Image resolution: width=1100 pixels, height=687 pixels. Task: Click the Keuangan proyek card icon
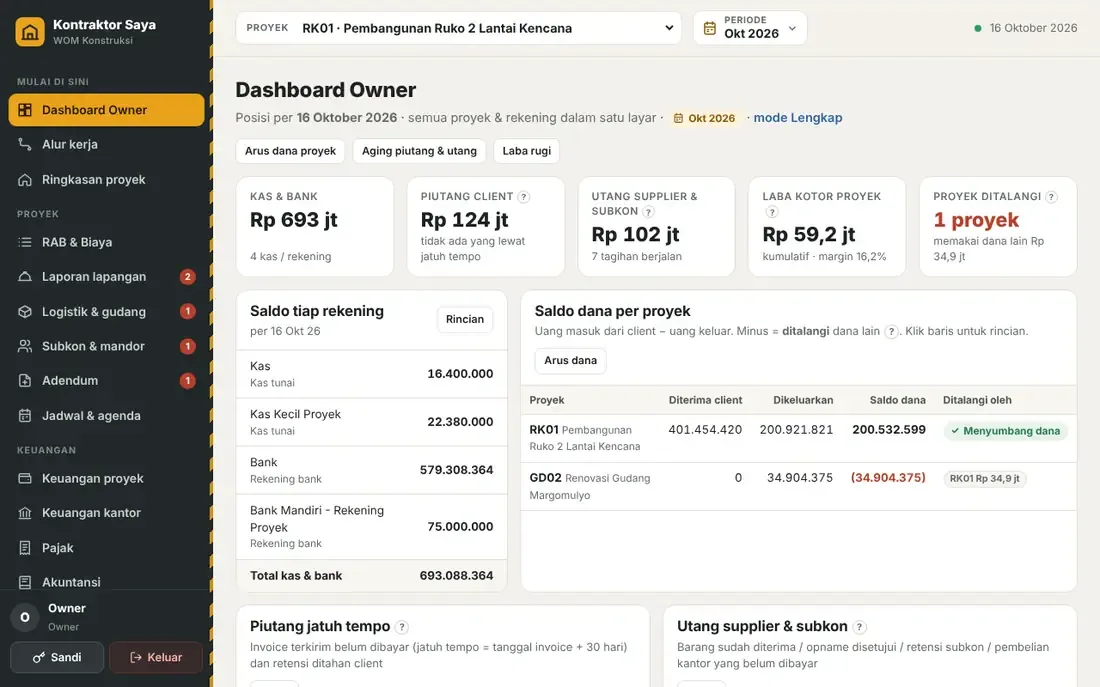click(25, 479)
